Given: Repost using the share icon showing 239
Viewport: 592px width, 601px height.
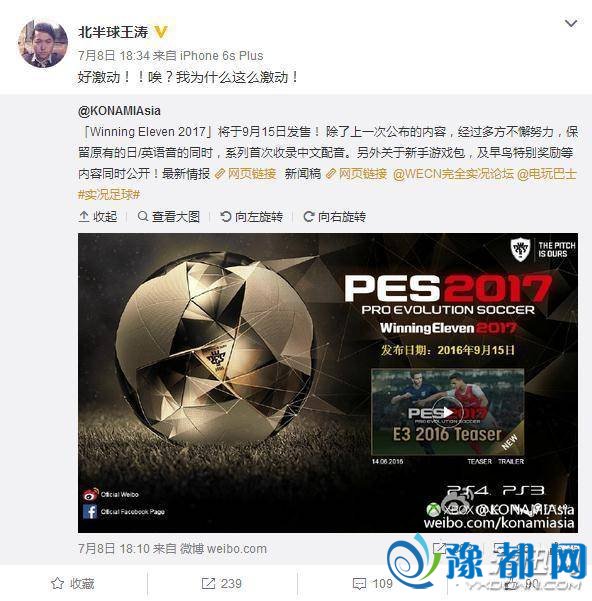Looking at the screenshot, I should click(221, 584).
